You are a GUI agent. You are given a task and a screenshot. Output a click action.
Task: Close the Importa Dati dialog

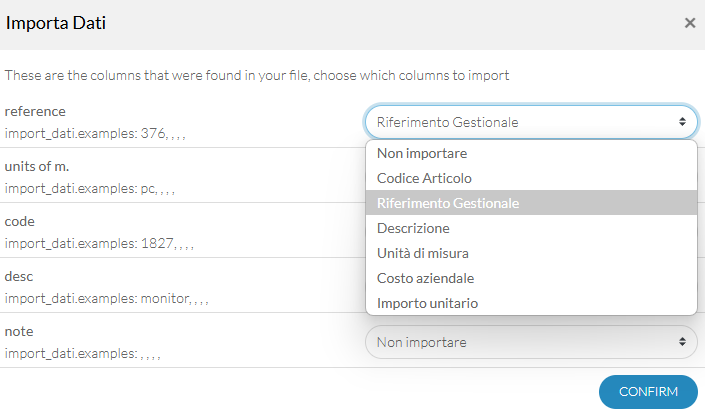pos(690,23)
